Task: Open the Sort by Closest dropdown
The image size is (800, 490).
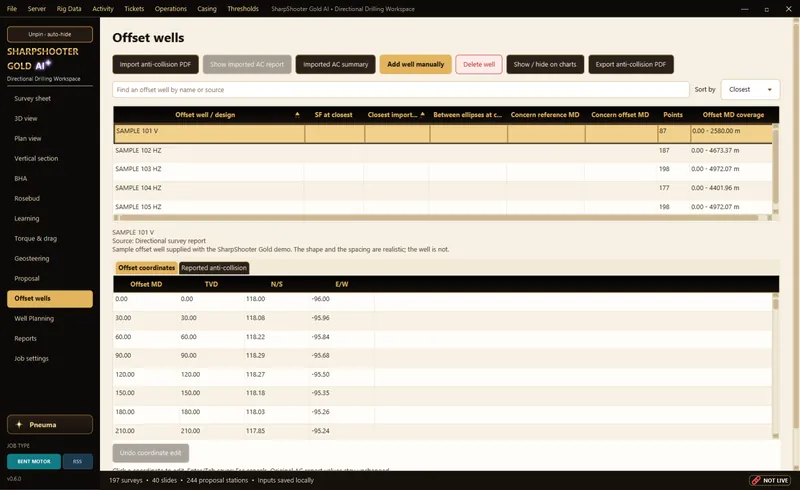Action: coord(750,89)
